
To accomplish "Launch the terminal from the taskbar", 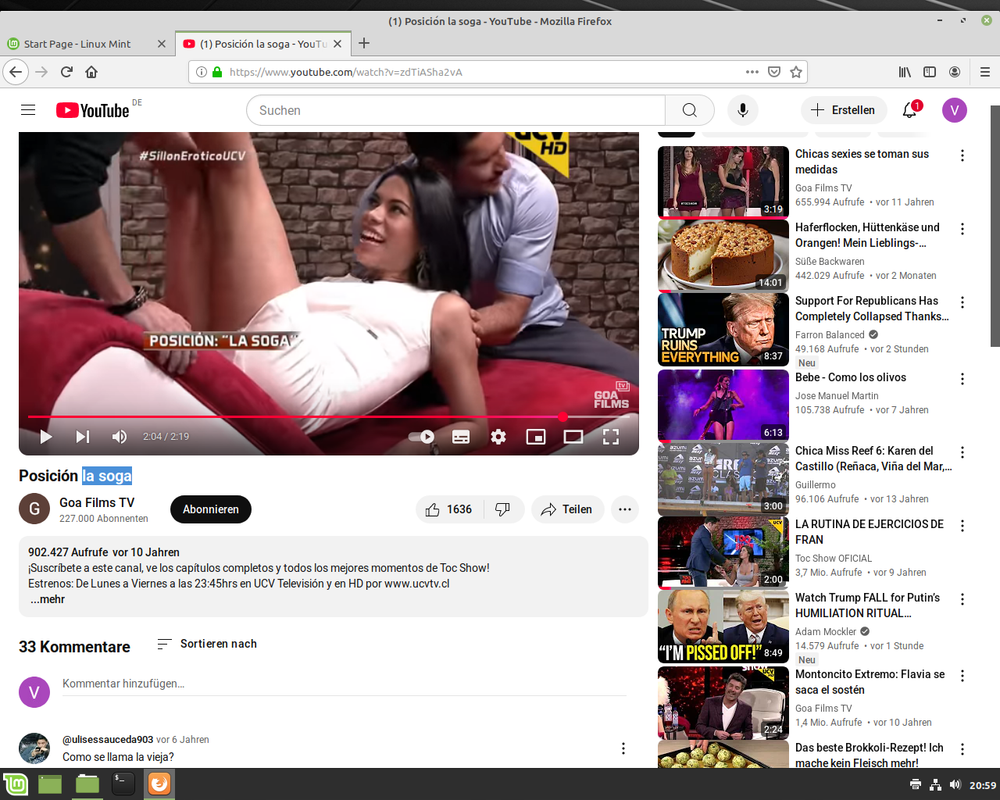I will [x=122, y=784].
